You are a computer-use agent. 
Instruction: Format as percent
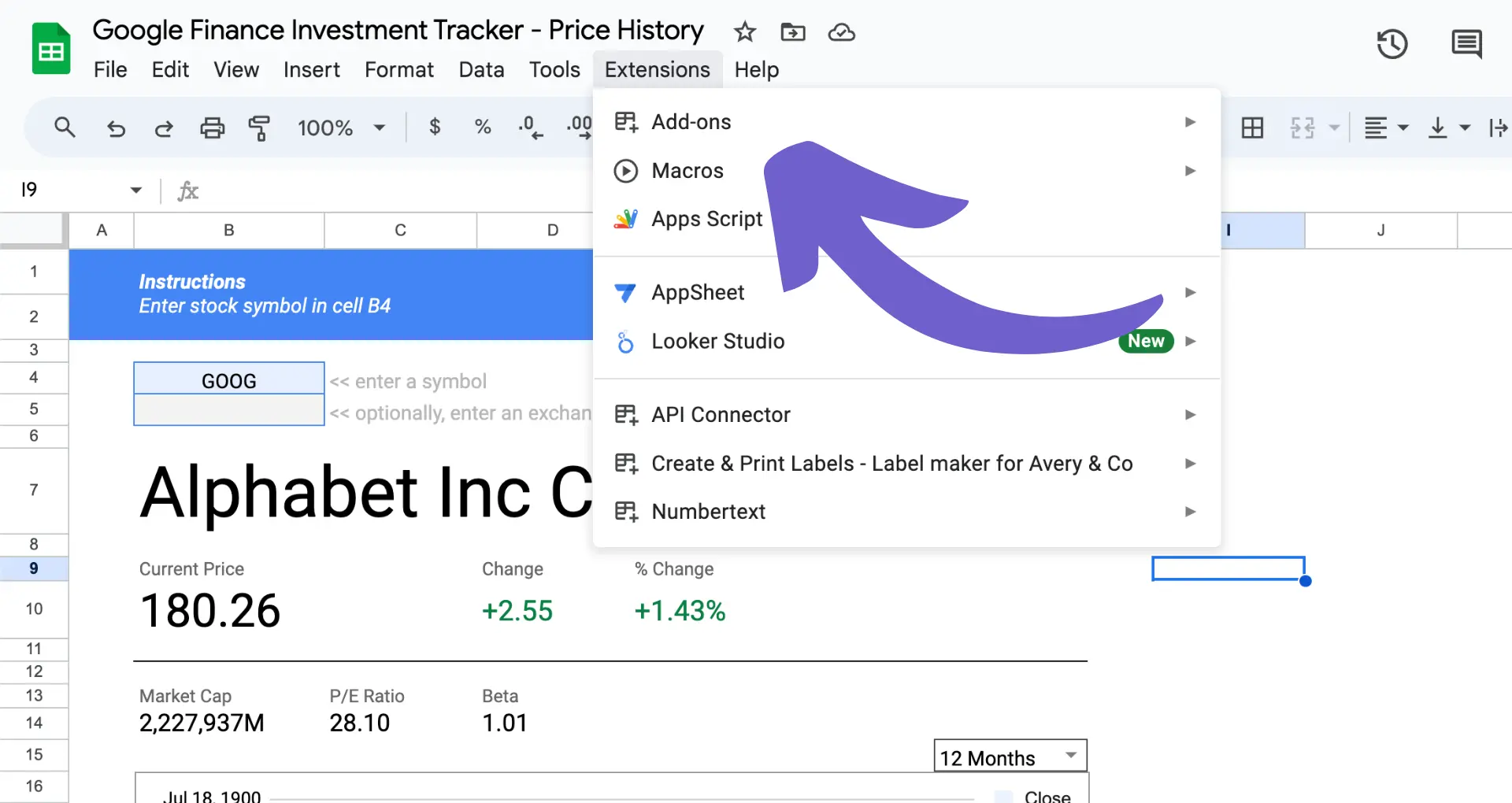(483, 127)
